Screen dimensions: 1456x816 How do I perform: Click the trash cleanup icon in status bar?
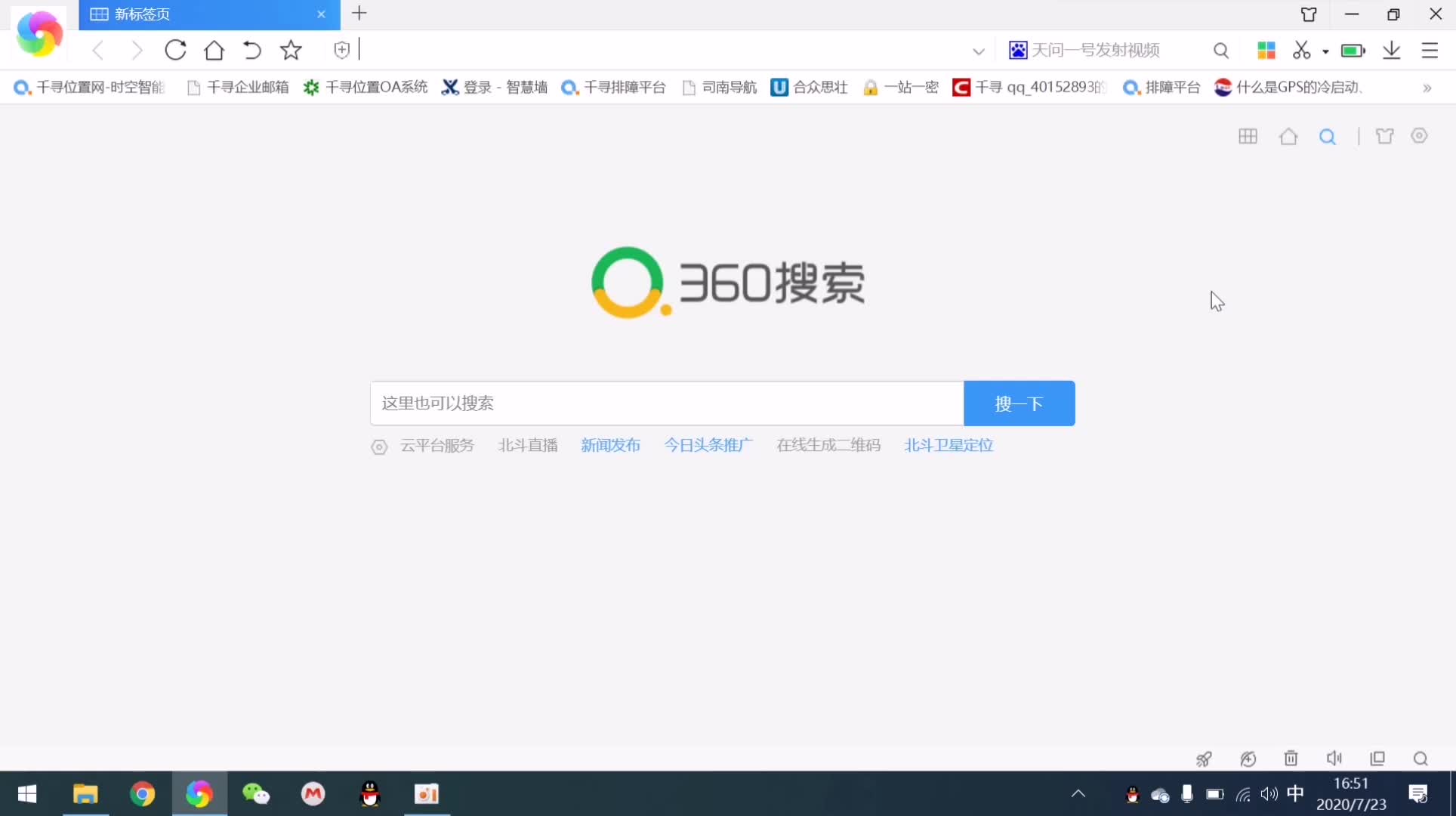click(1291, 759)
